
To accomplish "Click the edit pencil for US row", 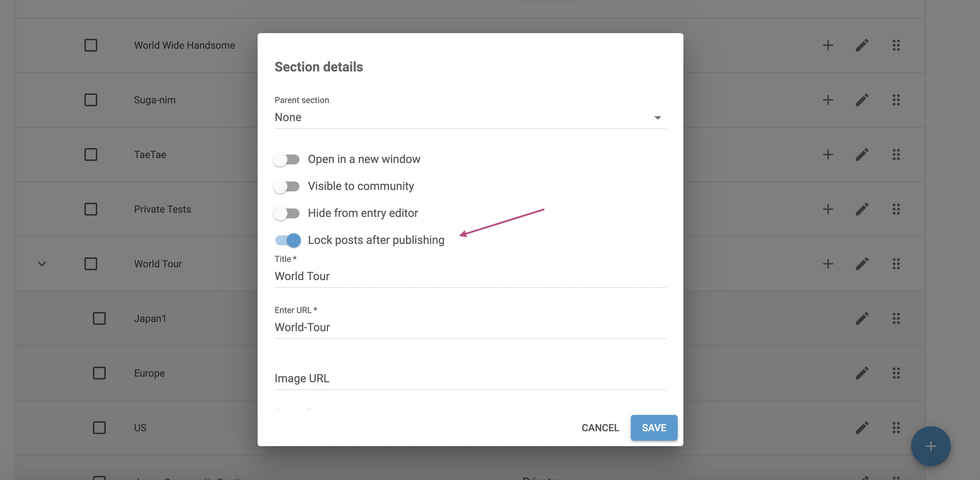I will point(862,428).
